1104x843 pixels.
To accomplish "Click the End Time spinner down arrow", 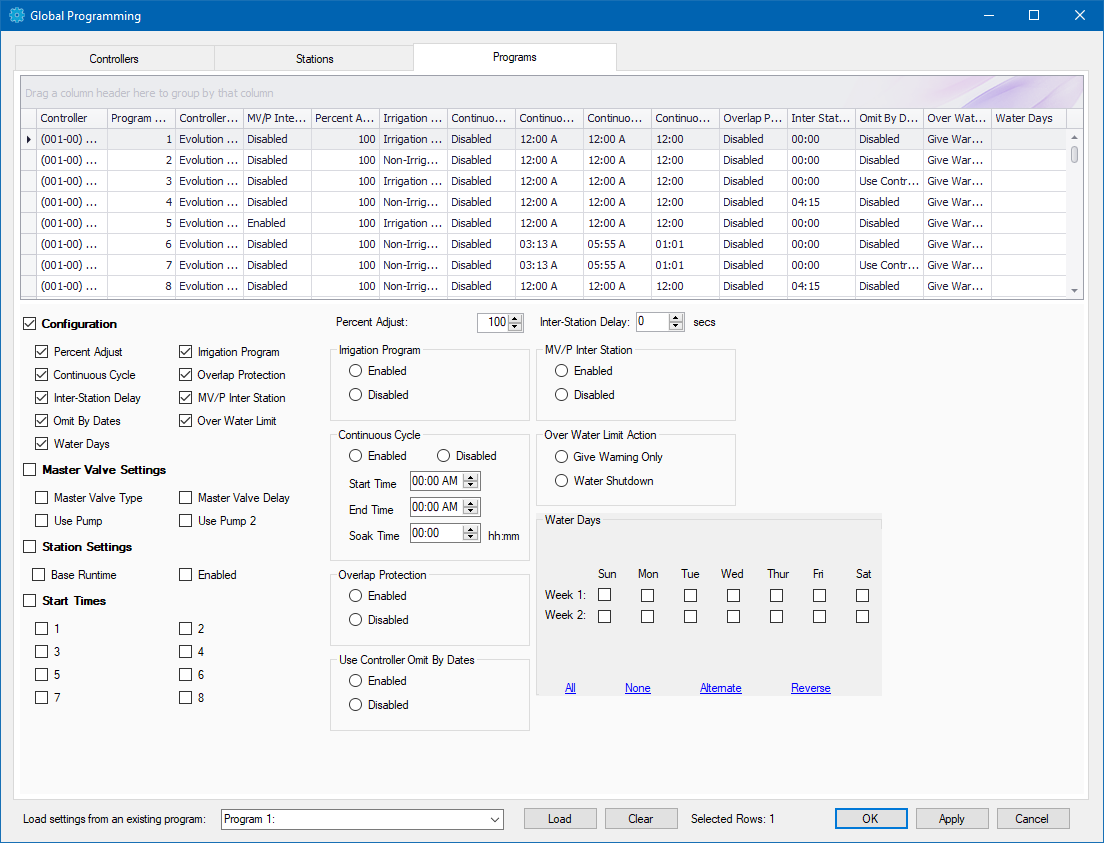I will click(471, 511).
